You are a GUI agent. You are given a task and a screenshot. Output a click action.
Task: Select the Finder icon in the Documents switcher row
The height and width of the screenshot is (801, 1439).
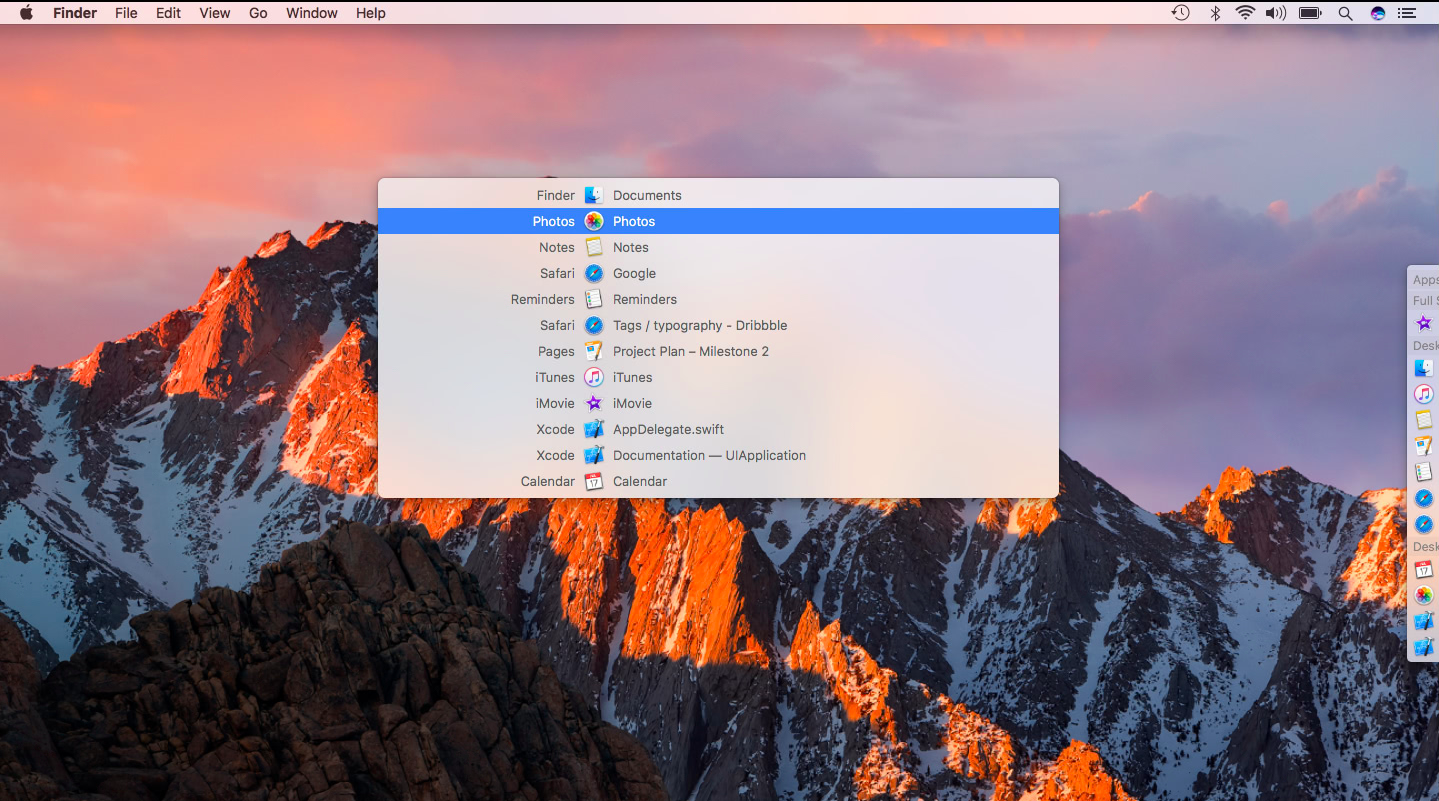point(594,195)
